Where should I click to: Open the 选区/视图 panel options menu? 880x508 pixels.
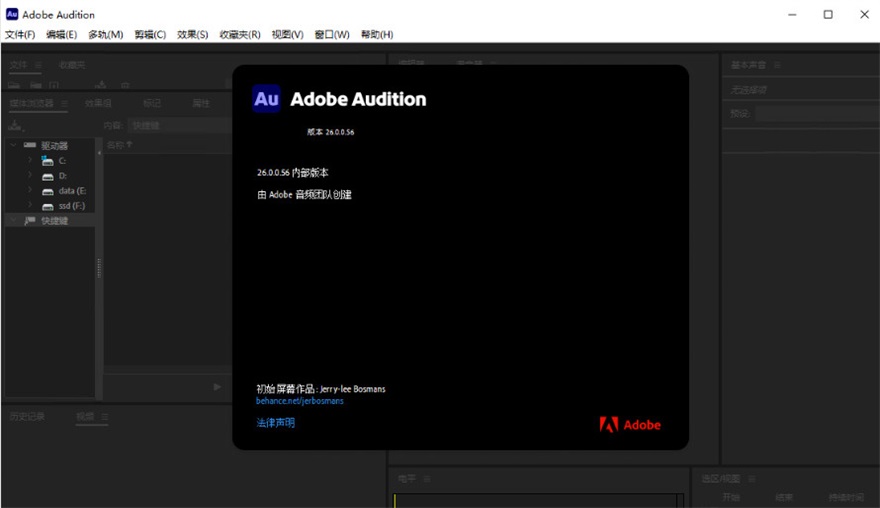(x=752, y=479)
